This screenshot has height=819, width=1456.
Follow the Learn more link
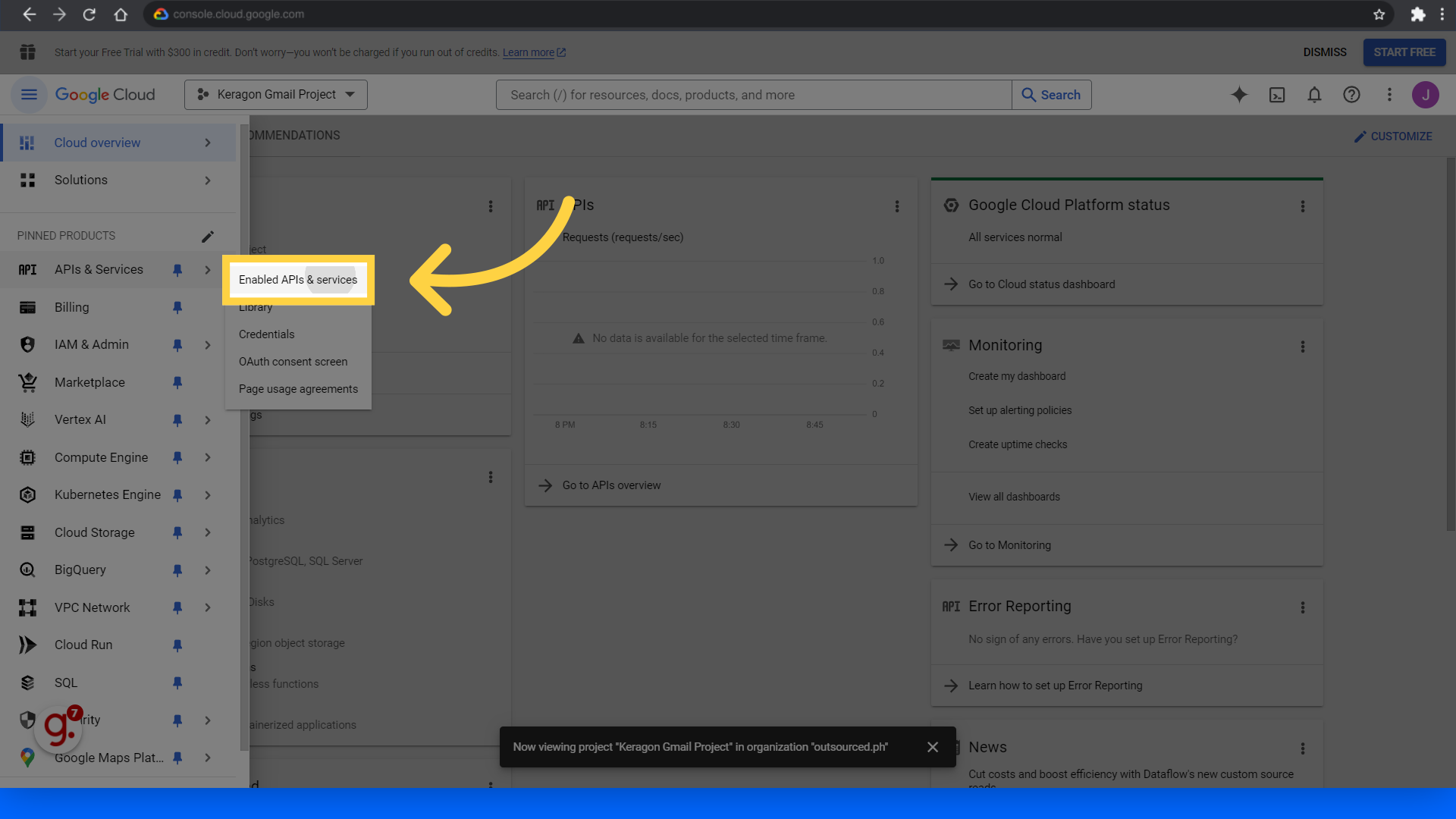pyautogui.click(x=534, y=52)
